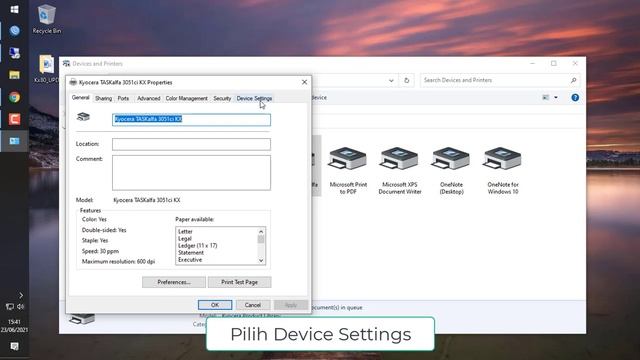The image size is (640, 360).
Task: Open the Recycle Bin desktop icon
Action: 47,20
